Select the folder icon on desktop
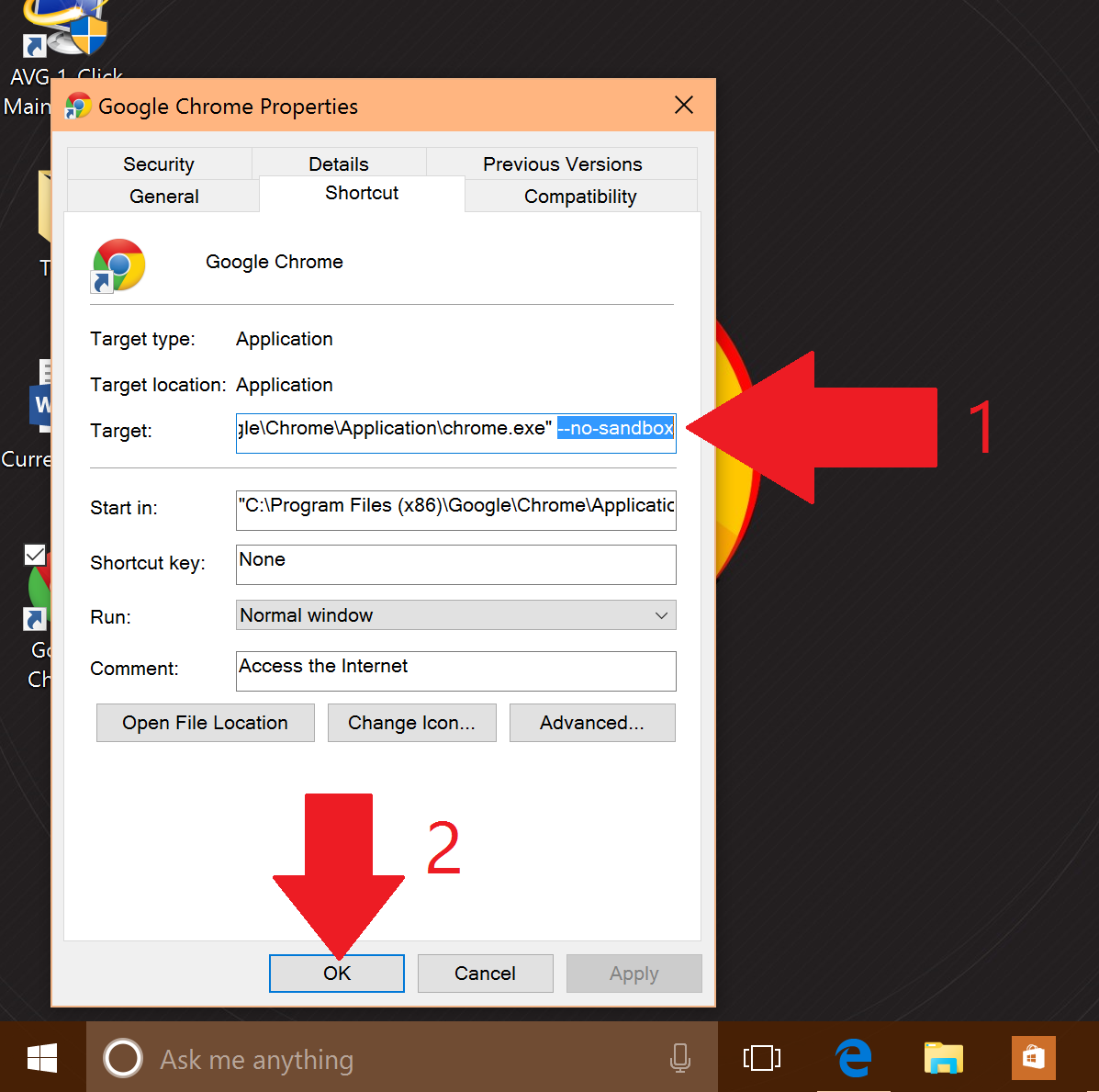This screenshot has height=1092, width=1099. click(45, 207)
